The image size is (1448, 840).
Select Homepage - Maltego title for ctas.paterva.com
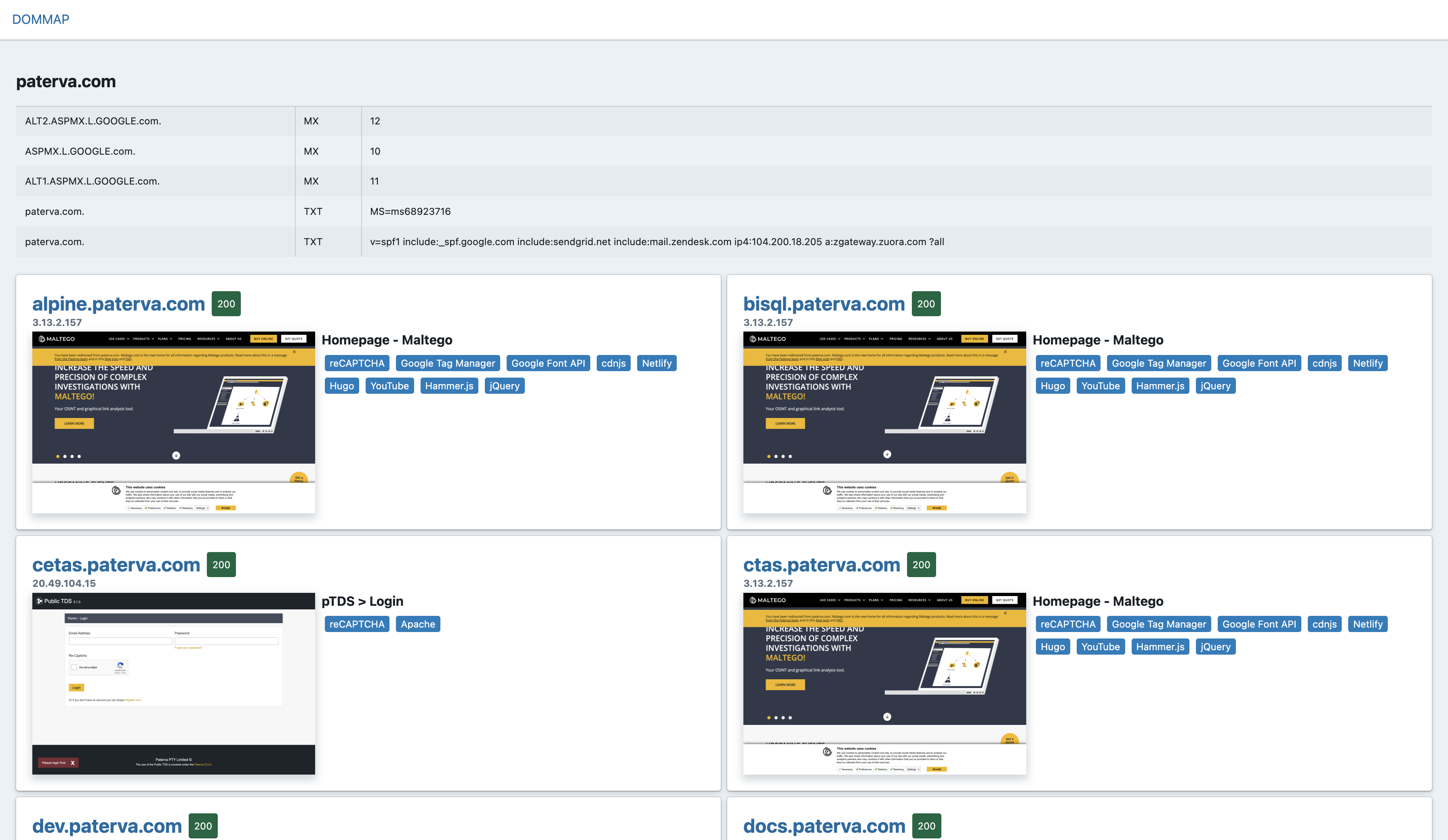pos(1097,601)
